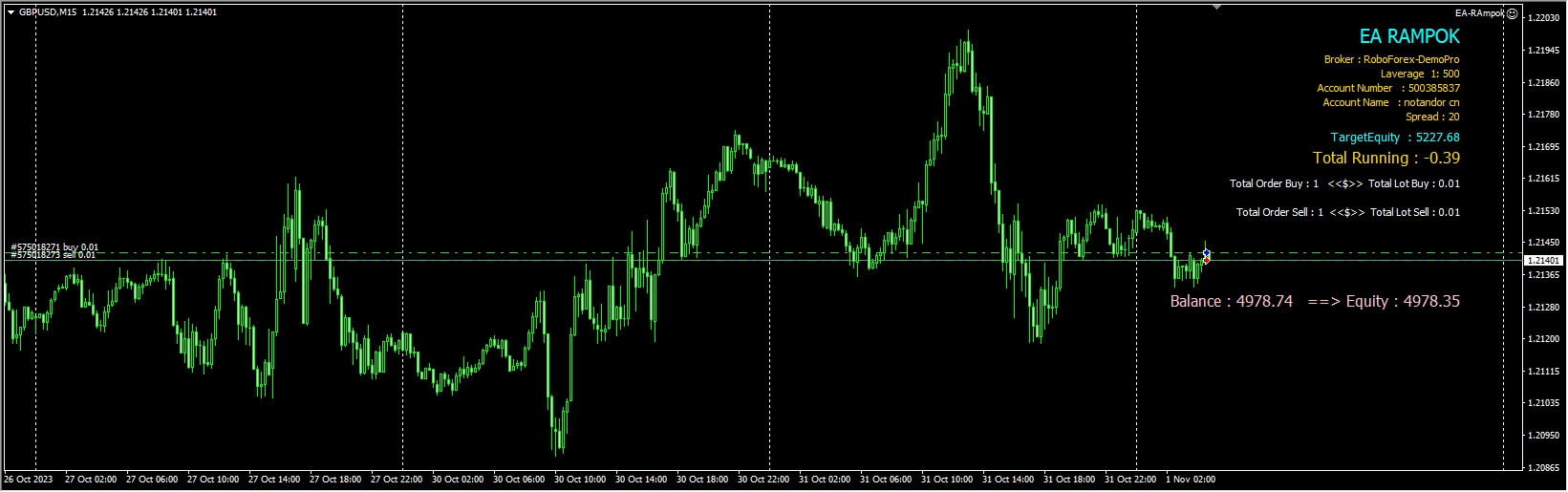
Task: Click the #575018271 buy 0.01 order label
Action: click(54, 247)
